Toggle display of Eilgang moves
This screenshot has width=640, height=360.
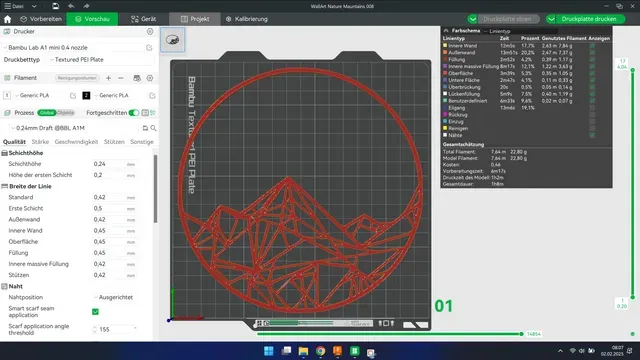click(x=592, y=108)
